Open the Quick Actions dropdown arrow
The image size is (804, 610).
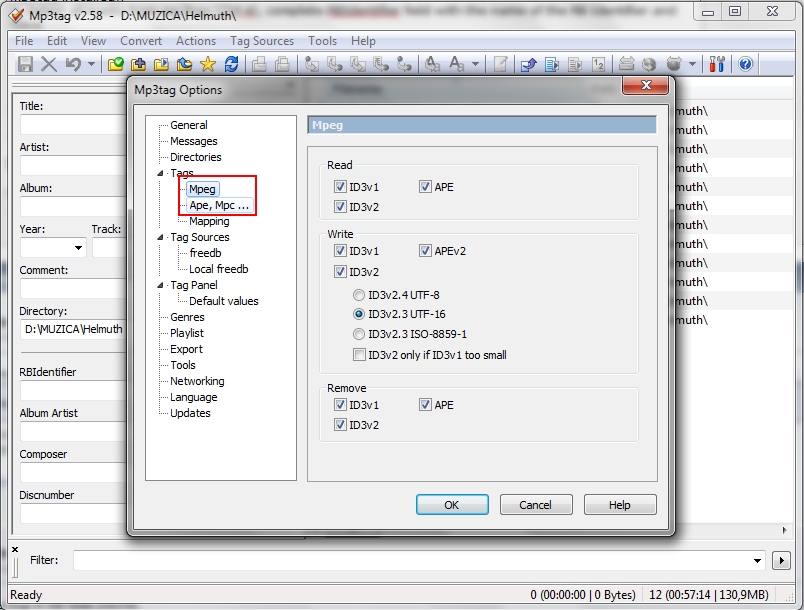click(x=475, y=64)
